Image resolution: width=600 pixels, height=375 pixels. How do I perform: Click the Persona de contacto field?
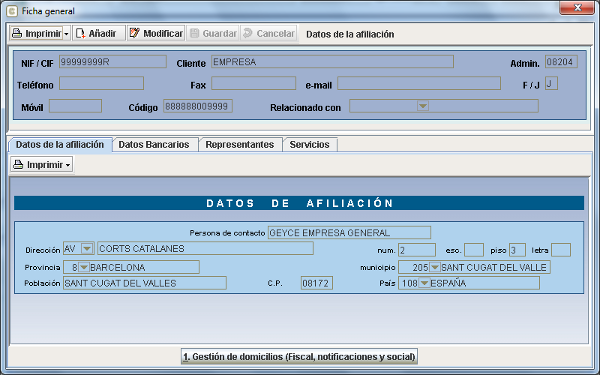[349, 233]
